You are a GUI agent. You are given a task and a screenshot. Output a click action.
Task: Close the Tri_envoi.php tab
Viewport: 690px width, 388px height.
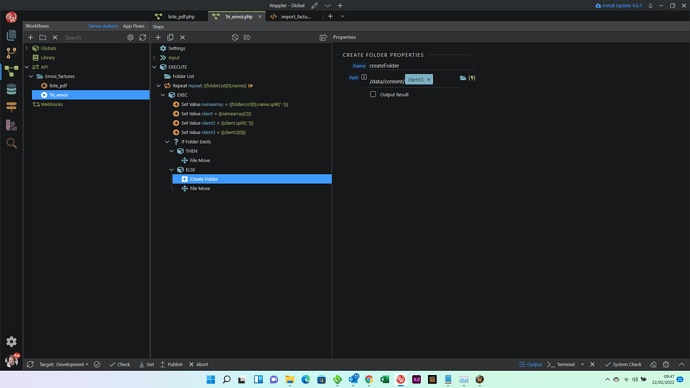pos(260,16)
